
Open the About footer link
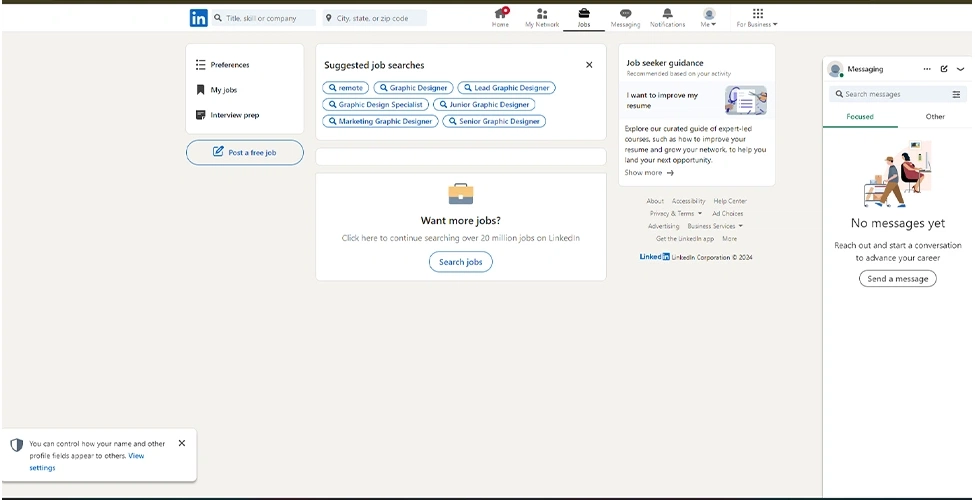[655, 201]
